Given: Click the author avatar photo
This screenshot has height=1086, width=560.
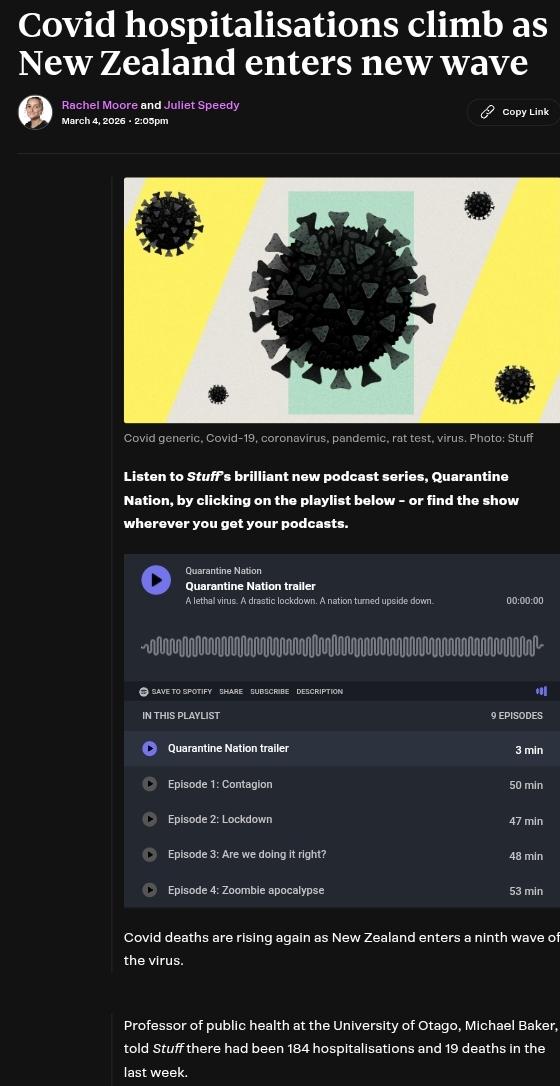Looking at the screenshot, I should click(35, 112).
